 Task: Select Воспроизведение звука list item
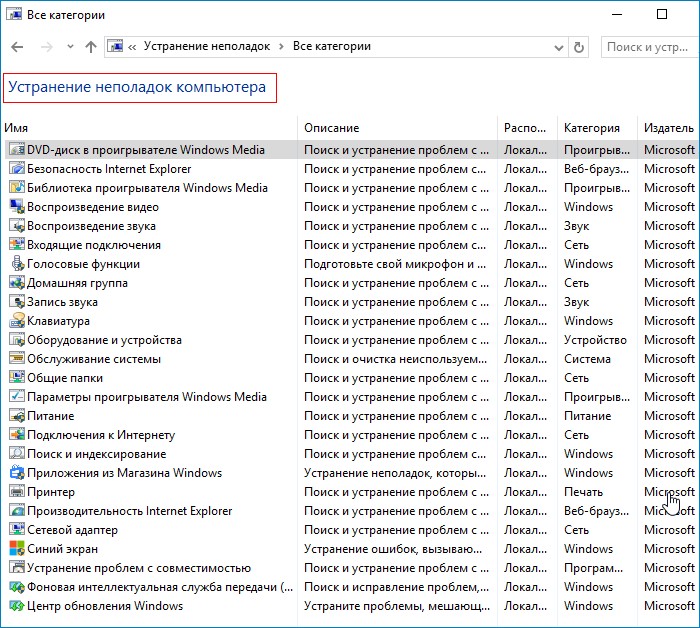tap(92, 226)
